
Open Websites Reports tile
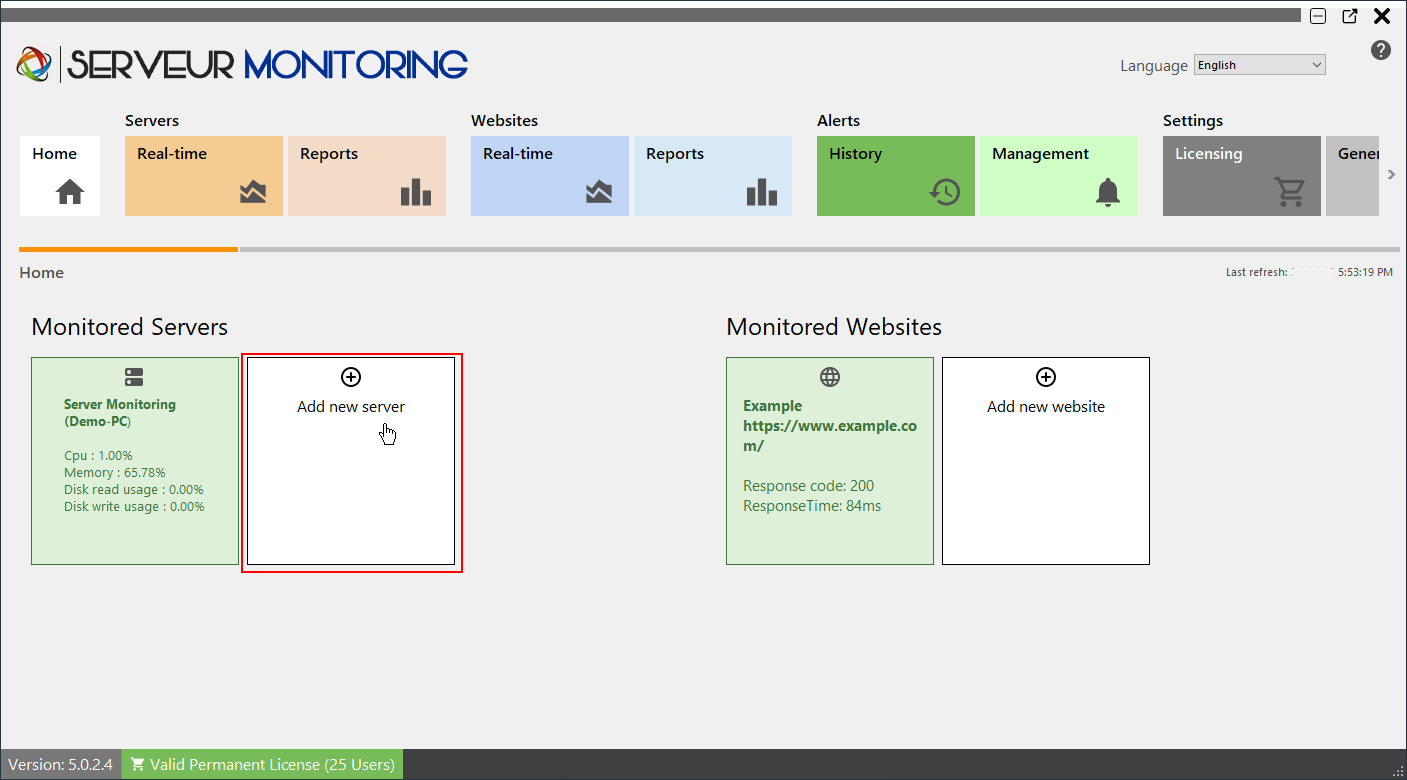pos(713,176)
